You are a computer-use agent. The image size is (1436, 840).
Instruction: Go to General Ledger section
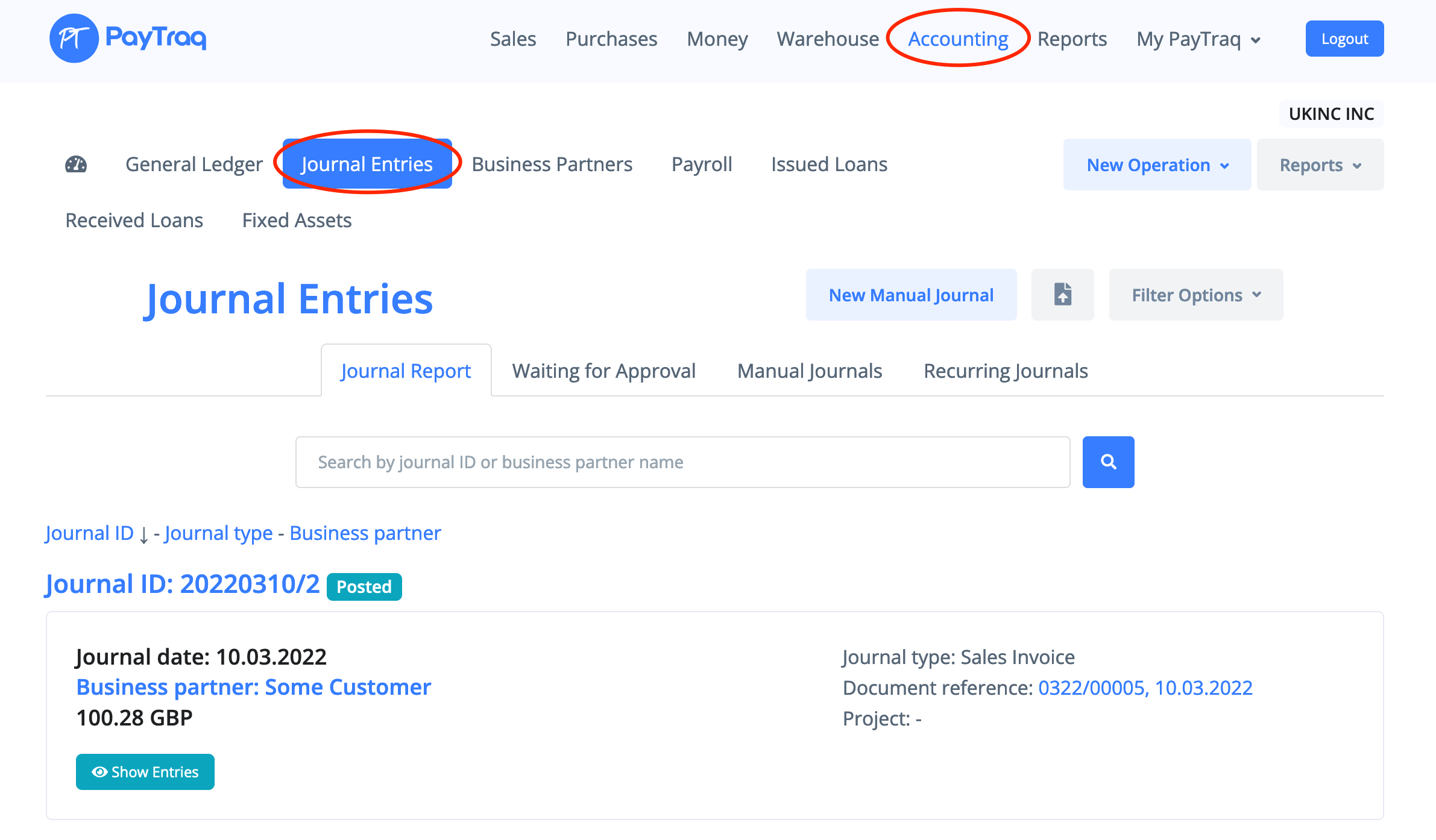tap(194, 164)
